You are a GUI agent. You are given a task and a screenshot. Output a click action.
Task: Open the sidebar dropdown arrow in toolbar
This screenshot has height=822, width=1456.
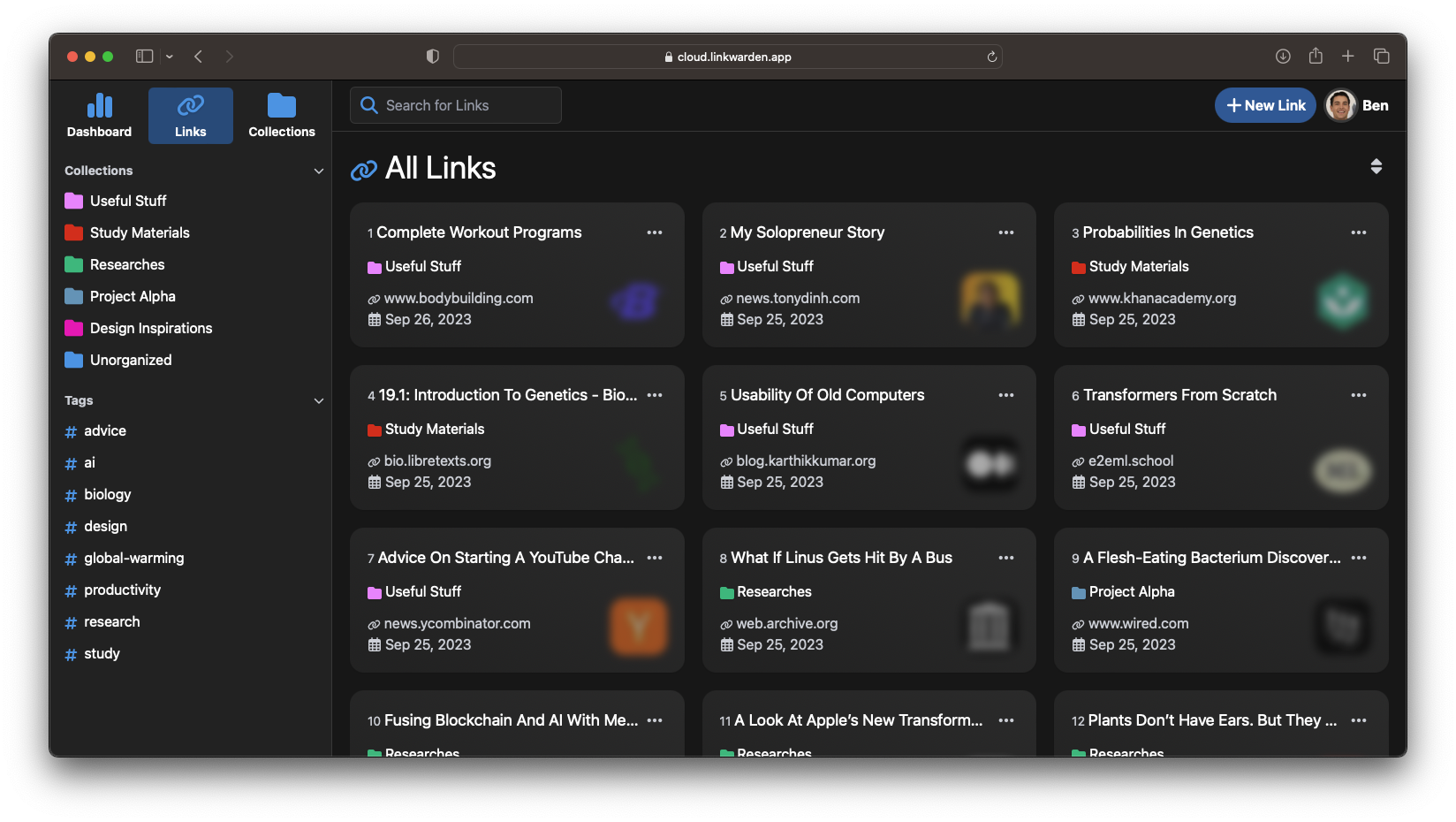click(170, 57)
